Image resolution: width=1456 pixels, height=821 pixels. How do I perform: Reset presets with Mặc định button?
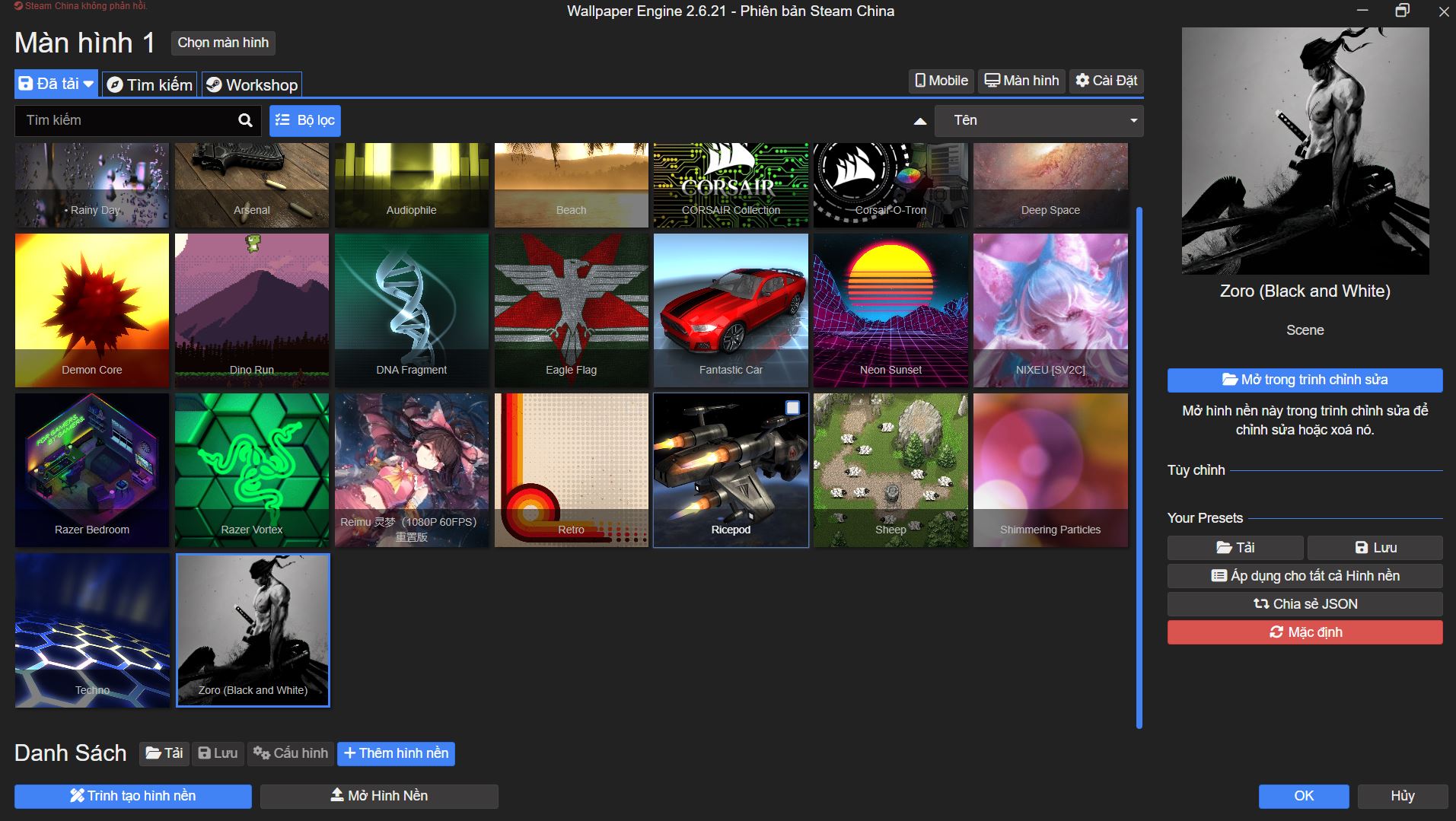point(1305,632)
